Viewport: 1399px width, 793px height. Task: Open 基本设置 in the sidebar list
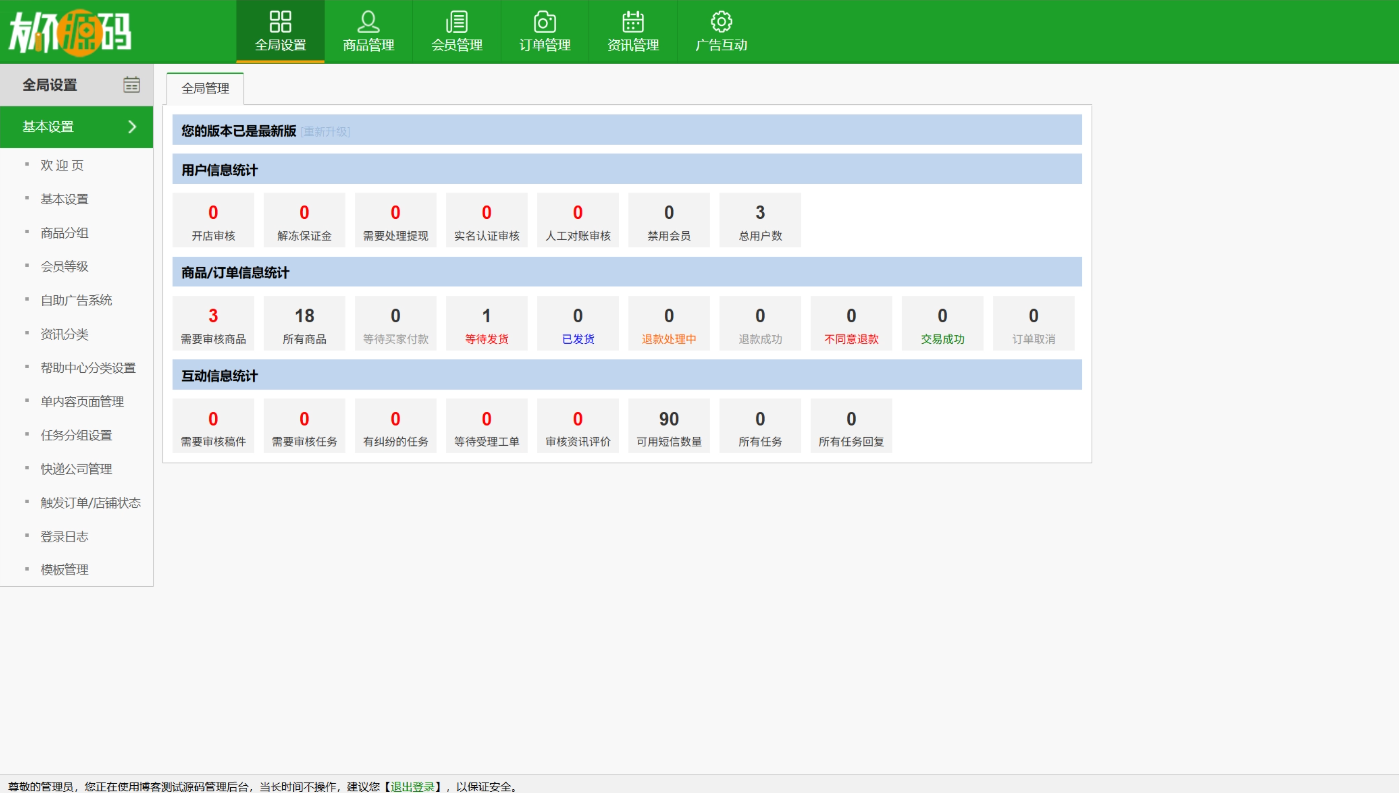[x=64, y=199]
